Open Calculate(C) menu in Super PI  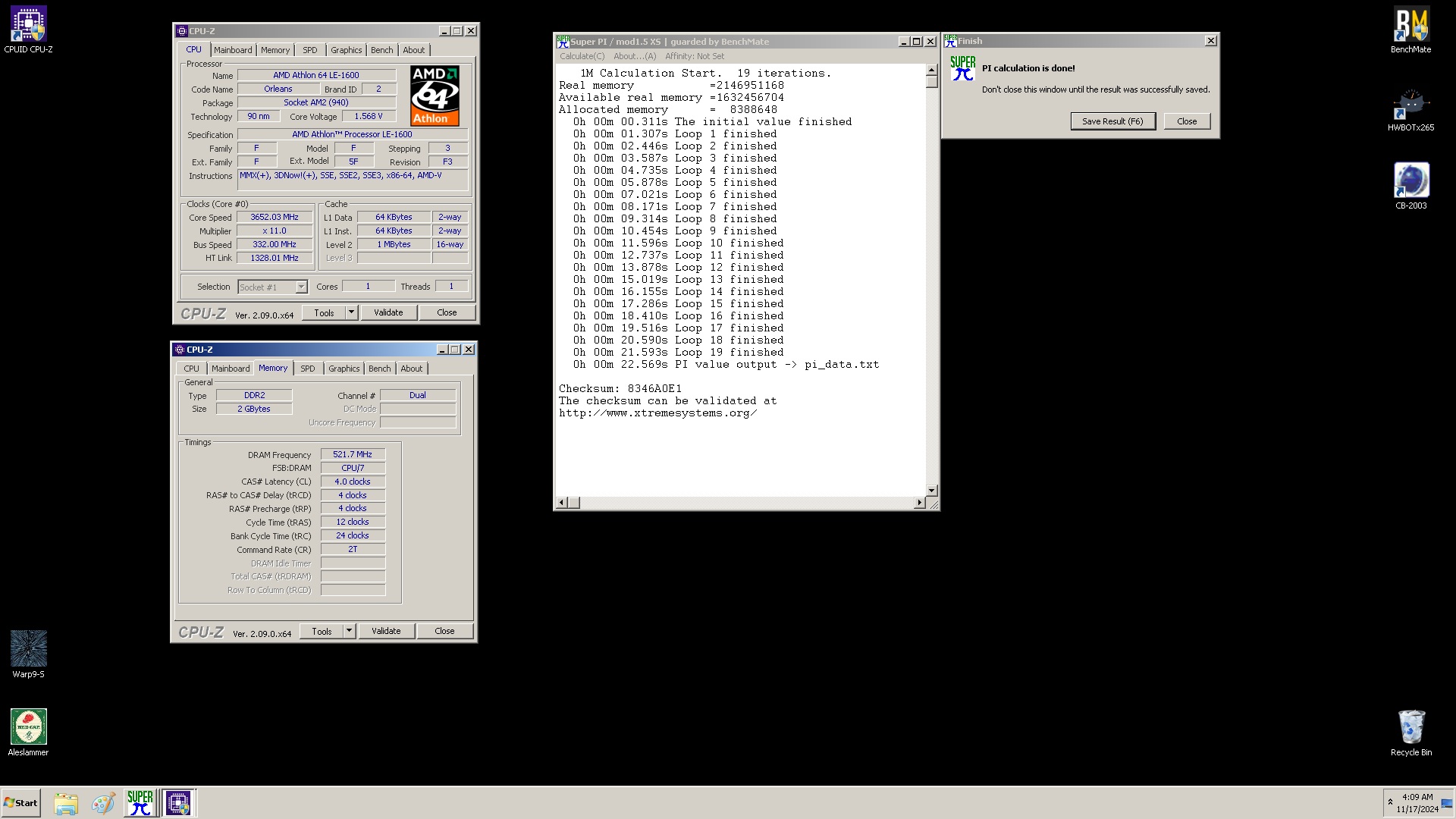[582, 56]
